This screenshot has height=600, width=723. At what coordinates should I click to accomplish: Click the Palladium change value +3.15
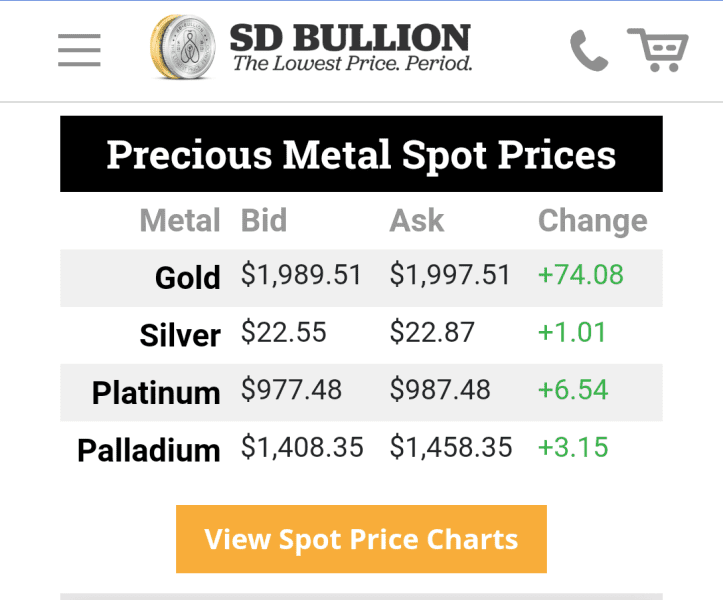click(573, 447)
